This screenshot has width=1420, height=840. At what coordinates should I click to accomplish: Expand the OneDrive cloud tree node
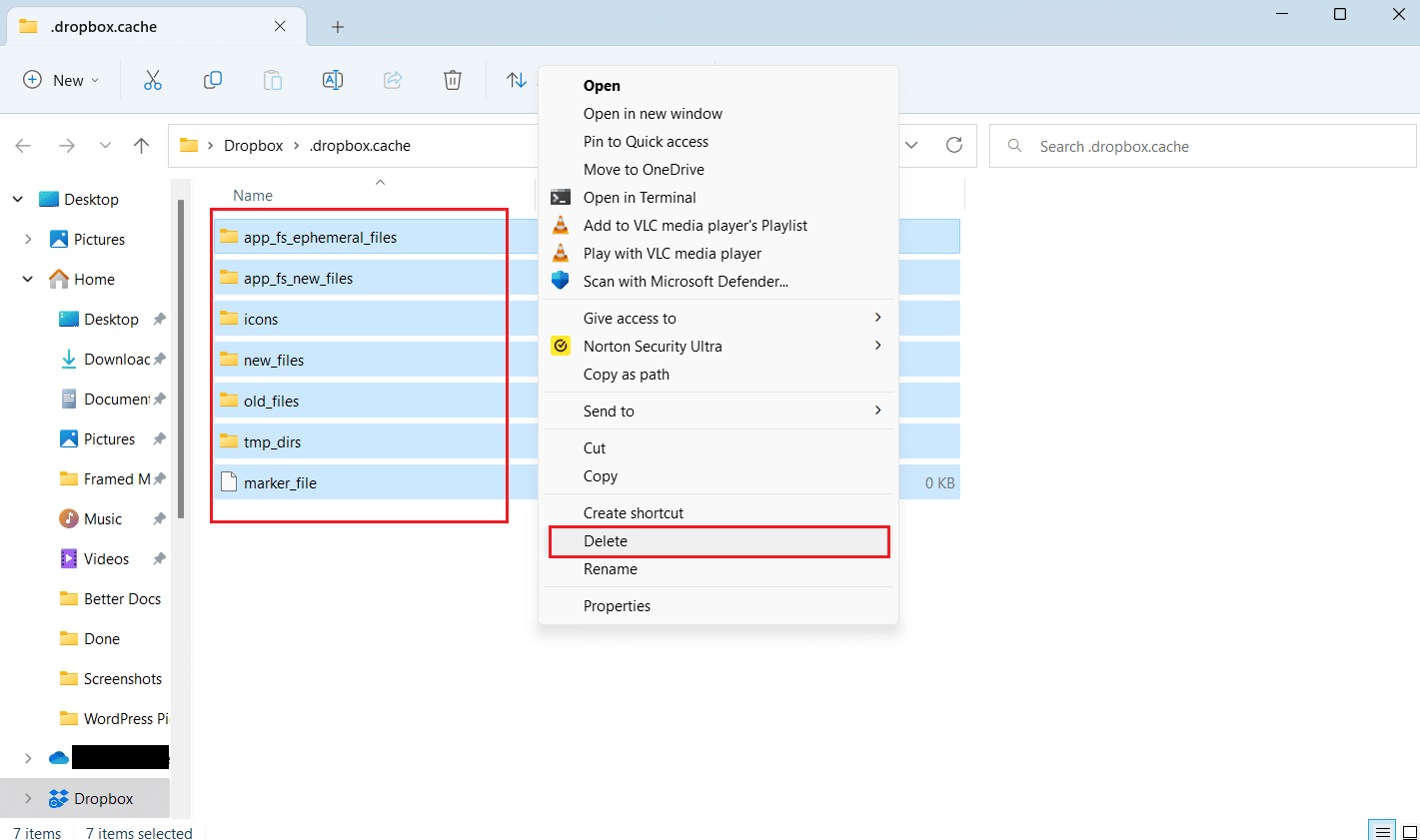click(28, 758)
